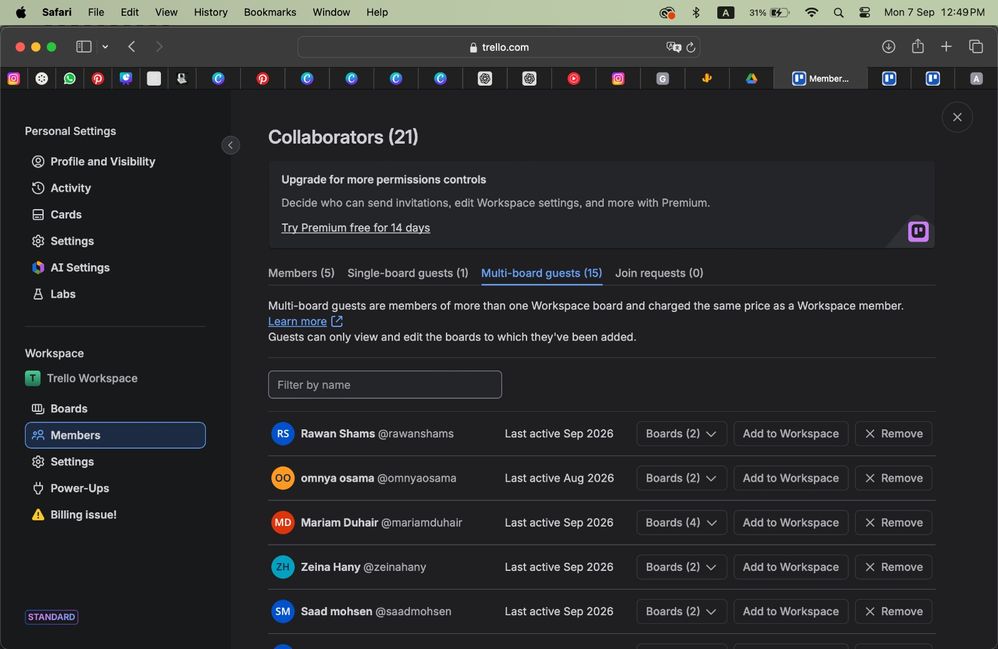Expand Boards (2) dropdown for Saad mohsen
The width and height of the screenshot is (998, 649).
(x=681, y=611)
